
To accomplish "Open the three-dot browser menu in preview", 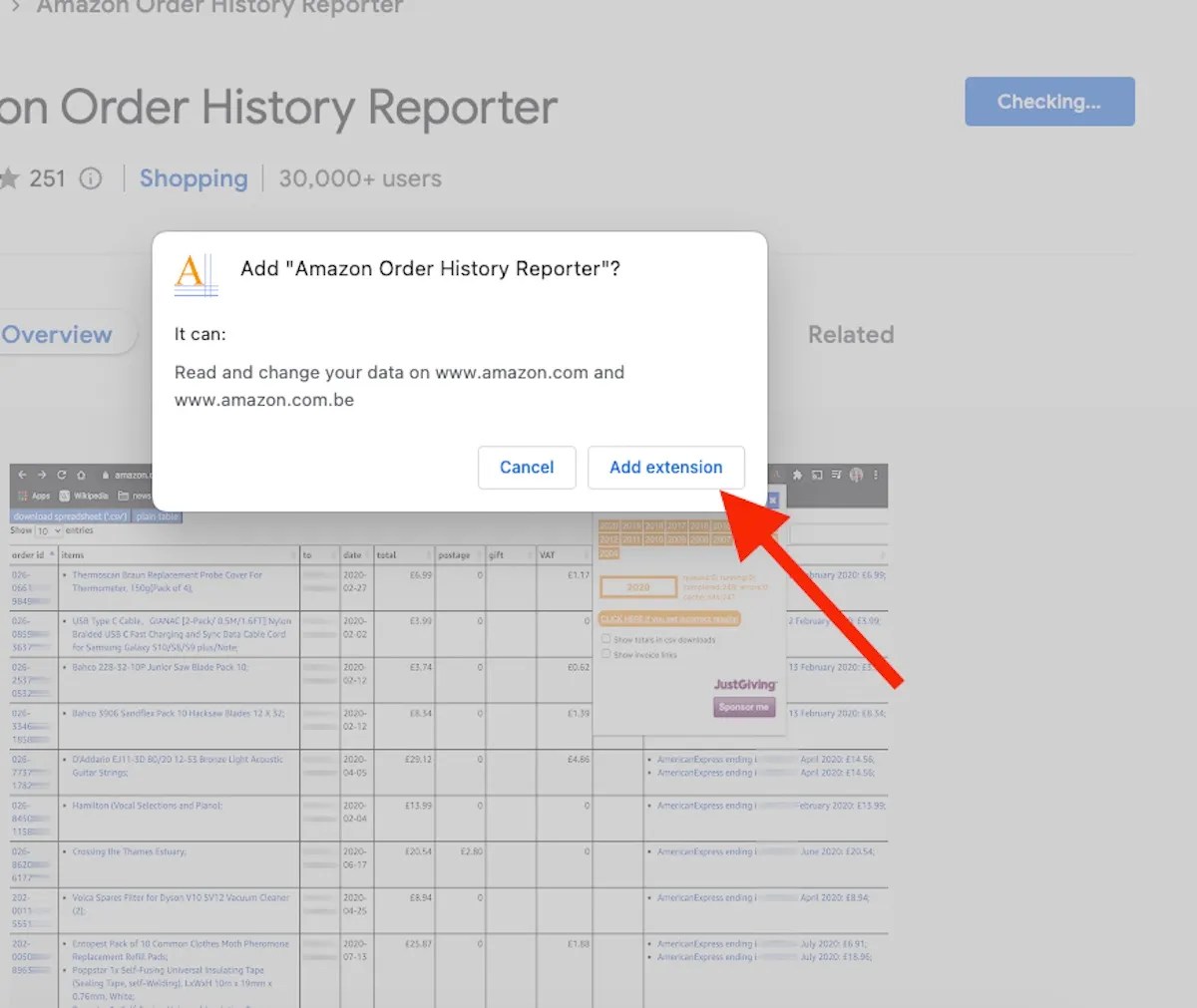I will tap(876, 476).
